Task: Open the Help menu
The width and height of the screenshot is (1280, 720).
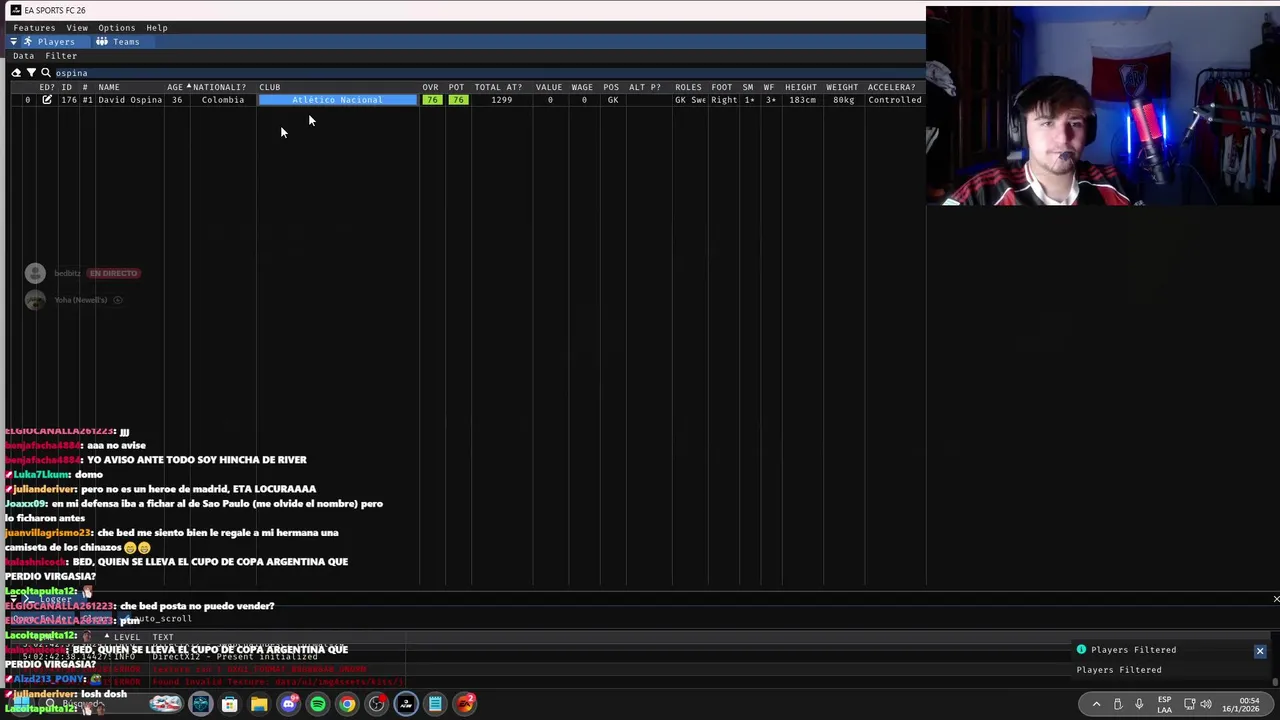Action: [157, 28]
